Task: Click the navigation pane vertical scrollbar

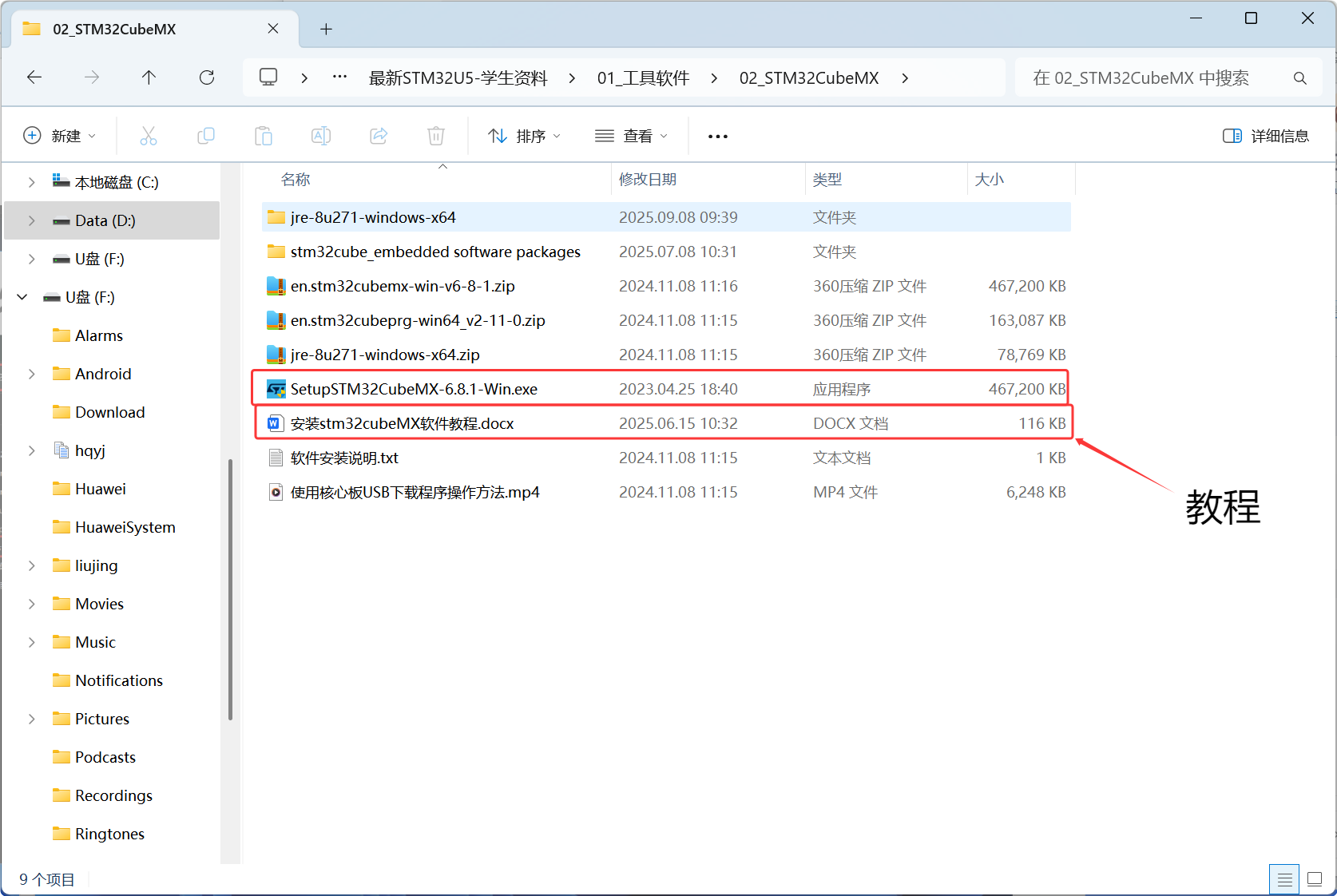Action: 231,590
